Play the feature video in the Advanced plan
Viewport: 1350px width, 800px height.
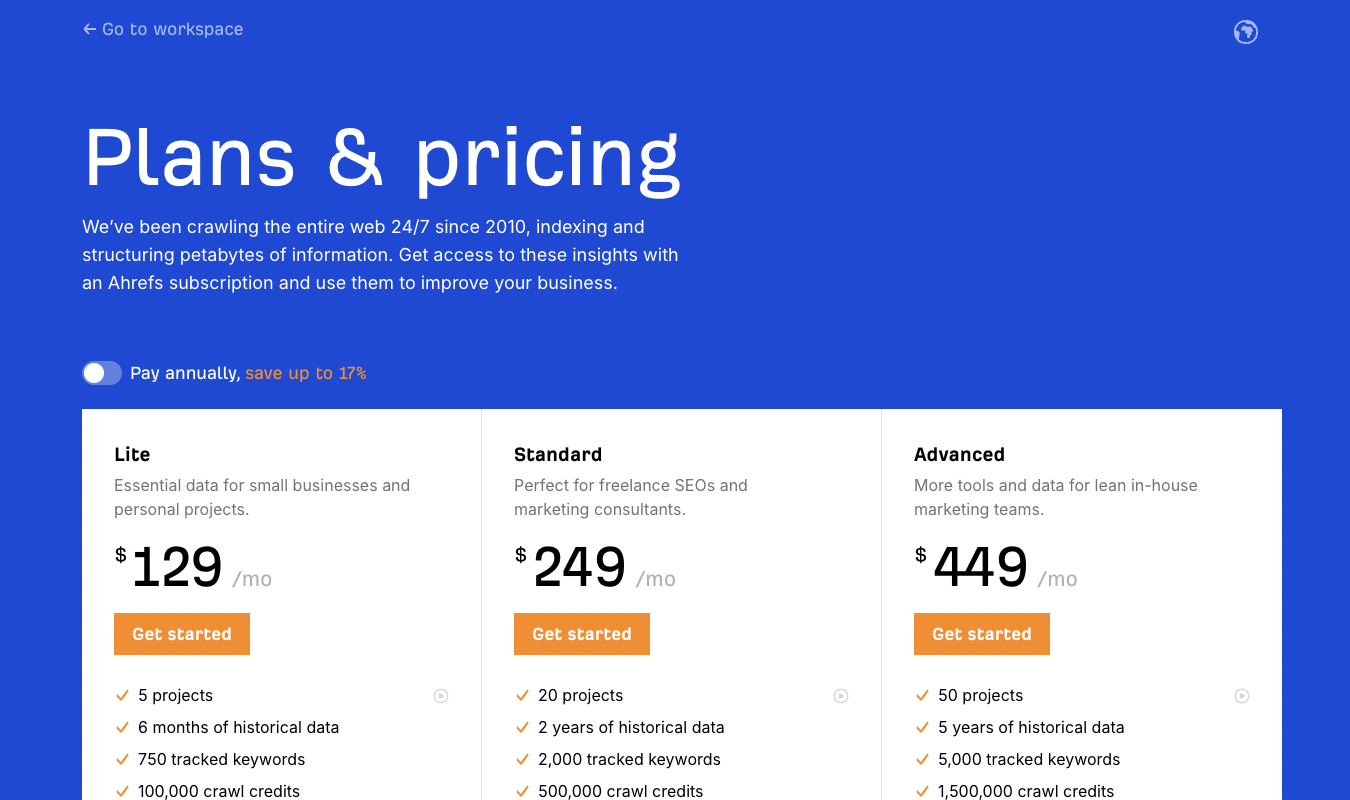click(x=1241, y=695)
